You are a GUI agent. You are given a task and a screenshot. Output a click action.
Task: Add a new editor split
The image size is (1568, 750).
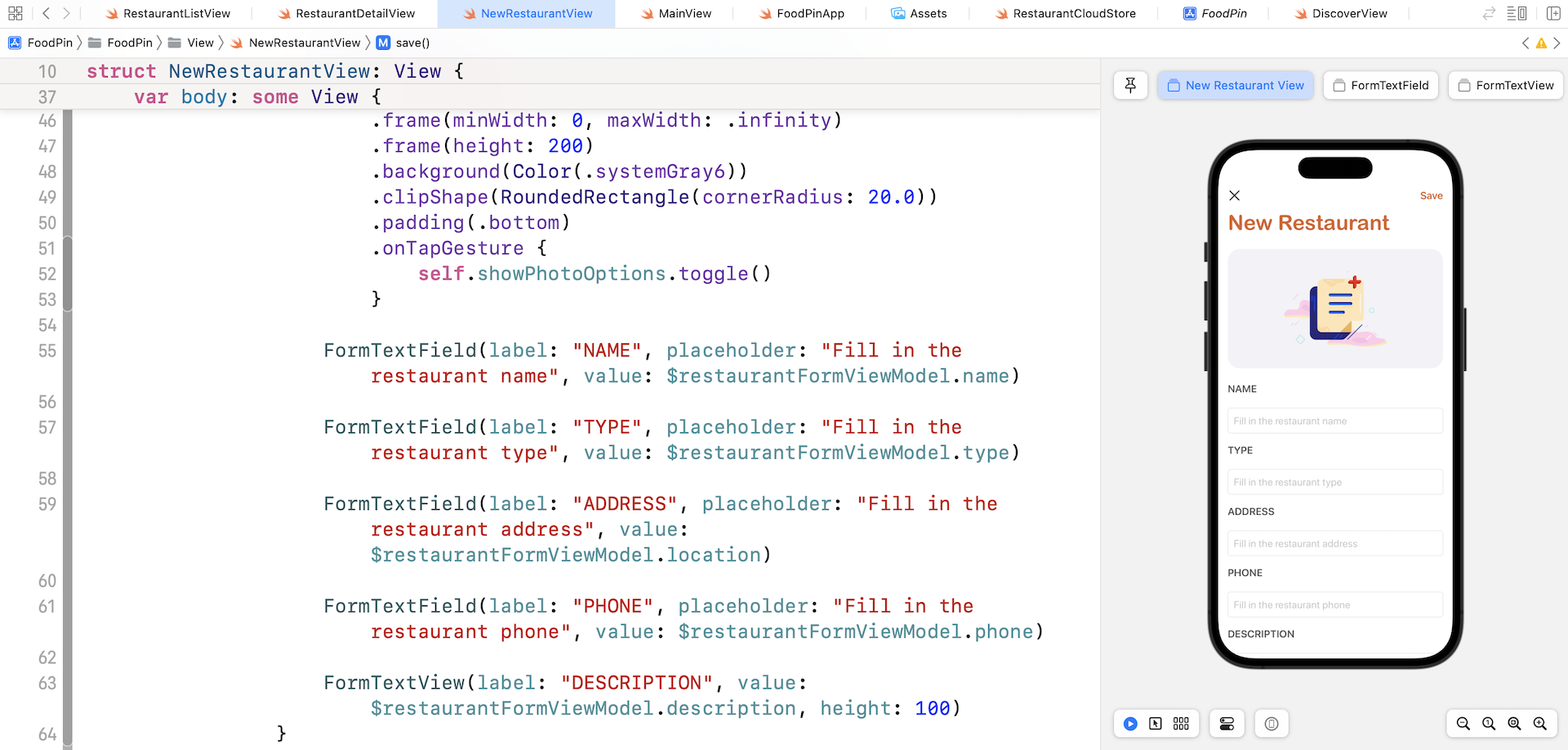1554,13
